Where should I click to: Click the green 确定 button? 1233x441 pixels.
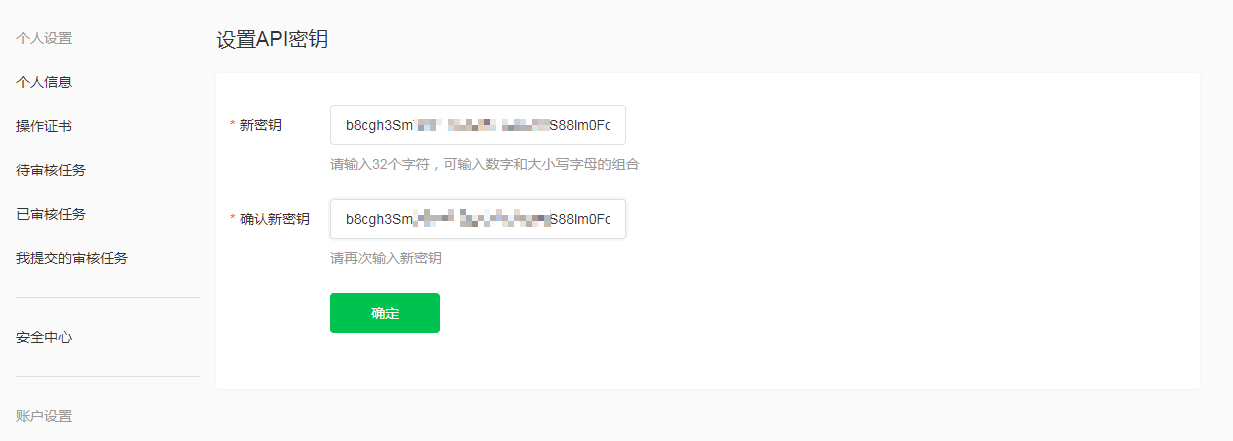click(x=385, y=313)
